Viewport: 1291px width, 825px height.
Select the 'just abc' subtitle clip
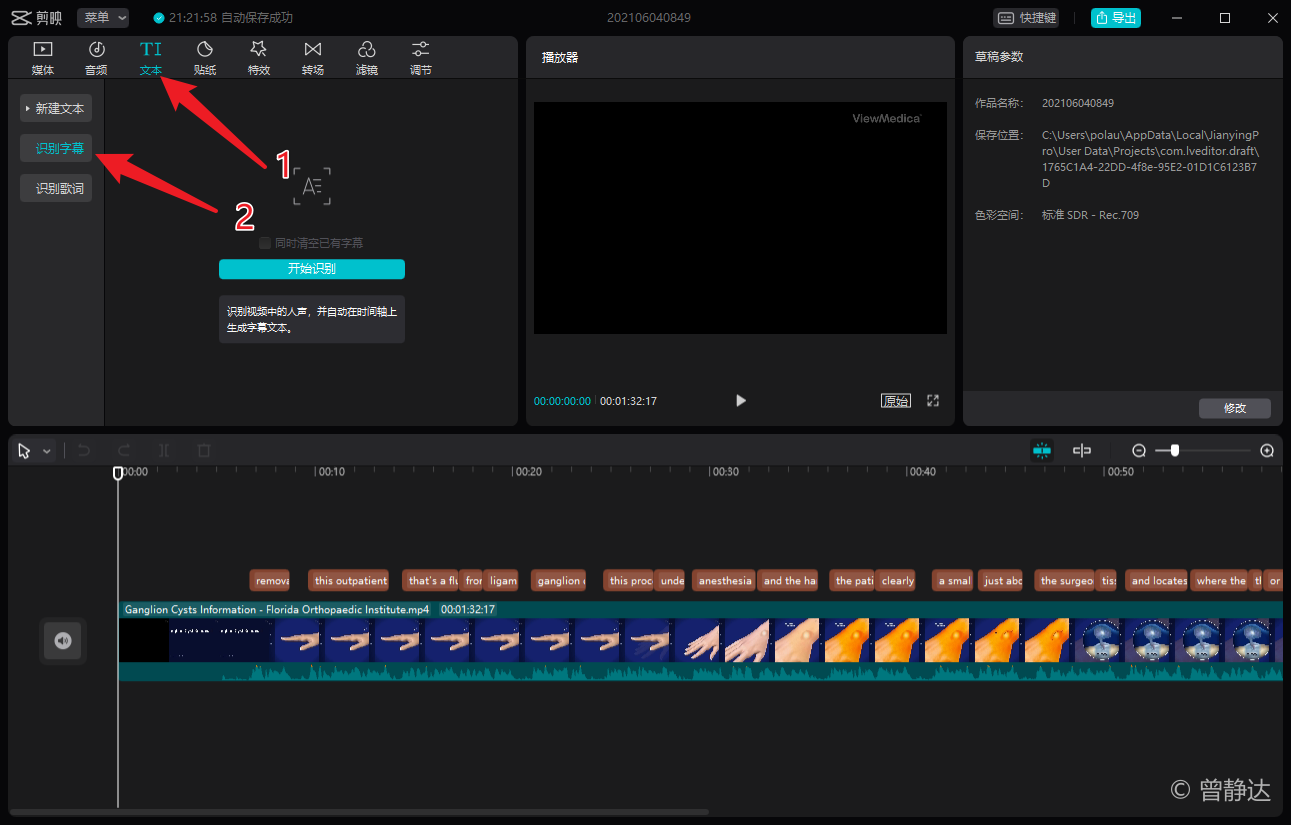pyautogui.click(x=1000, y=581)
